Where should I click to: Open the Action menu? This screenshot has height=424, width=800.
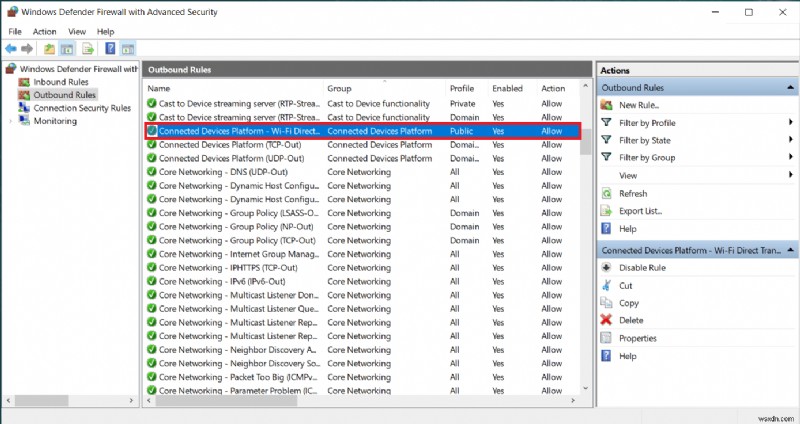44,31
